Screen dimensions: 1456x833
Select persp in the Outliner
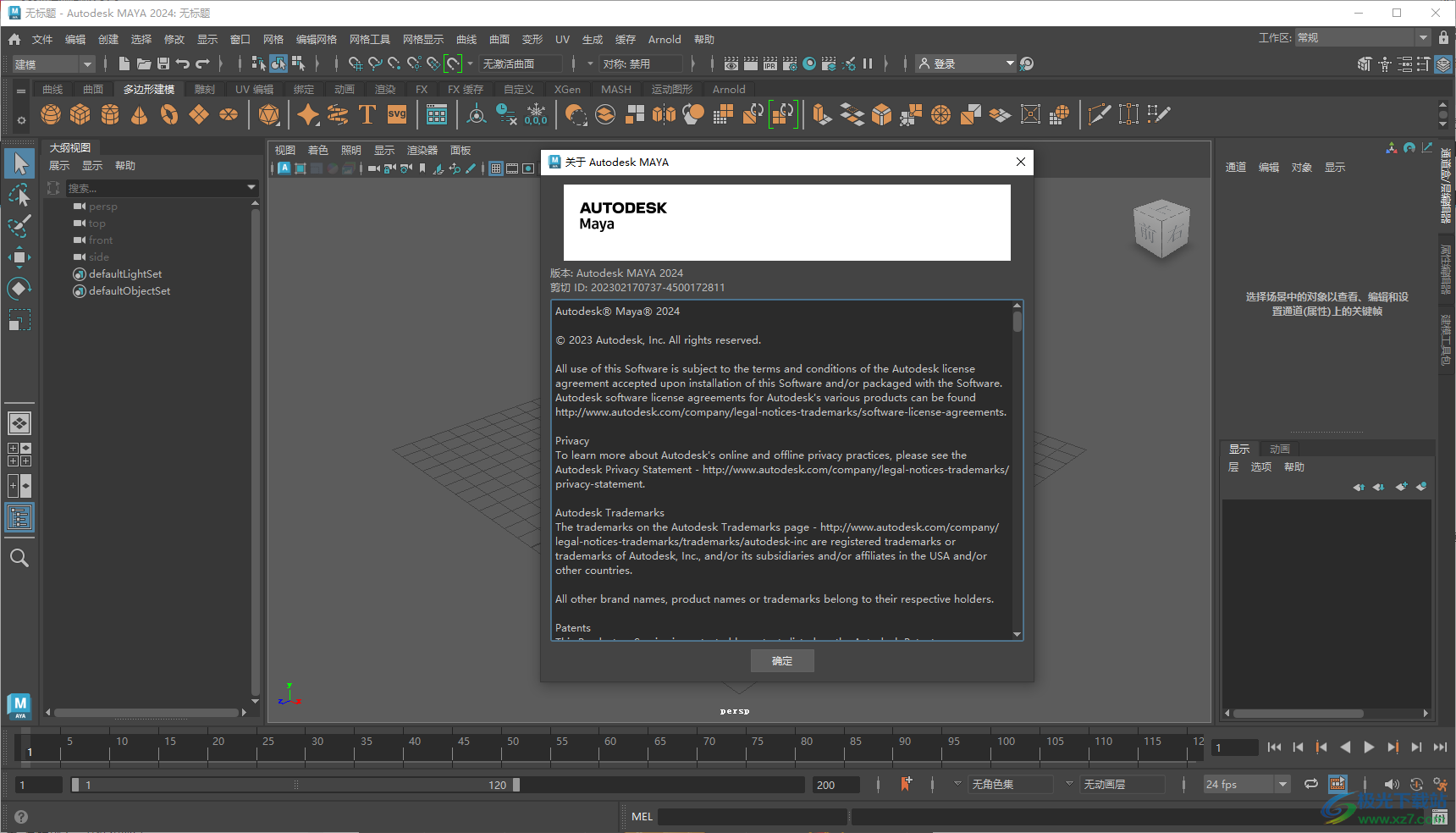coord(102,206)
